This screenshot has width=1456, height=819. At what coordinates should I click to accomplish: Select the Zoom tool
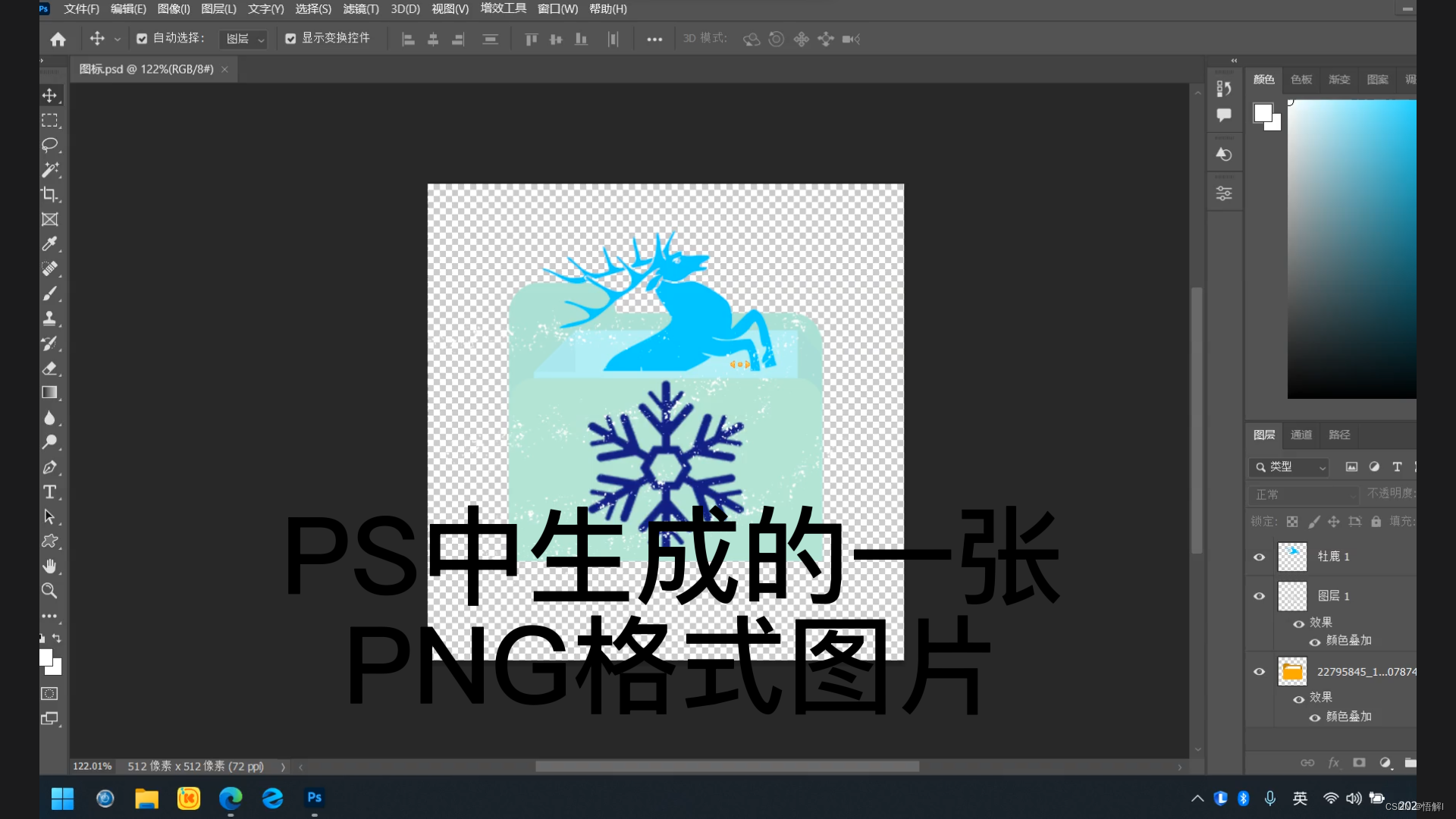pyautogui.click(x=50, y=591)
